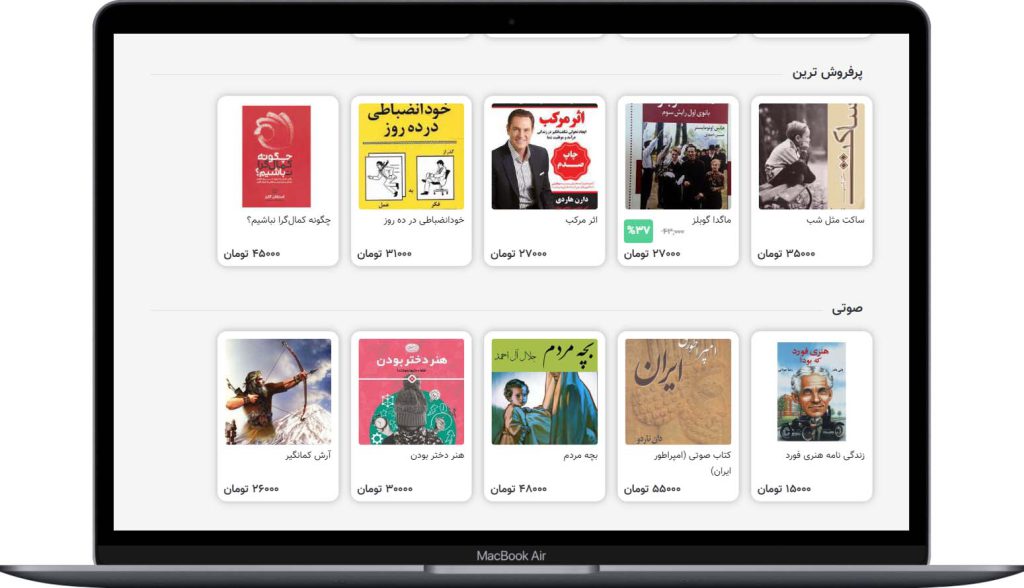
Task: Click the 15000 تومان price of Henry Ford
Action: [x=784, y=489]
